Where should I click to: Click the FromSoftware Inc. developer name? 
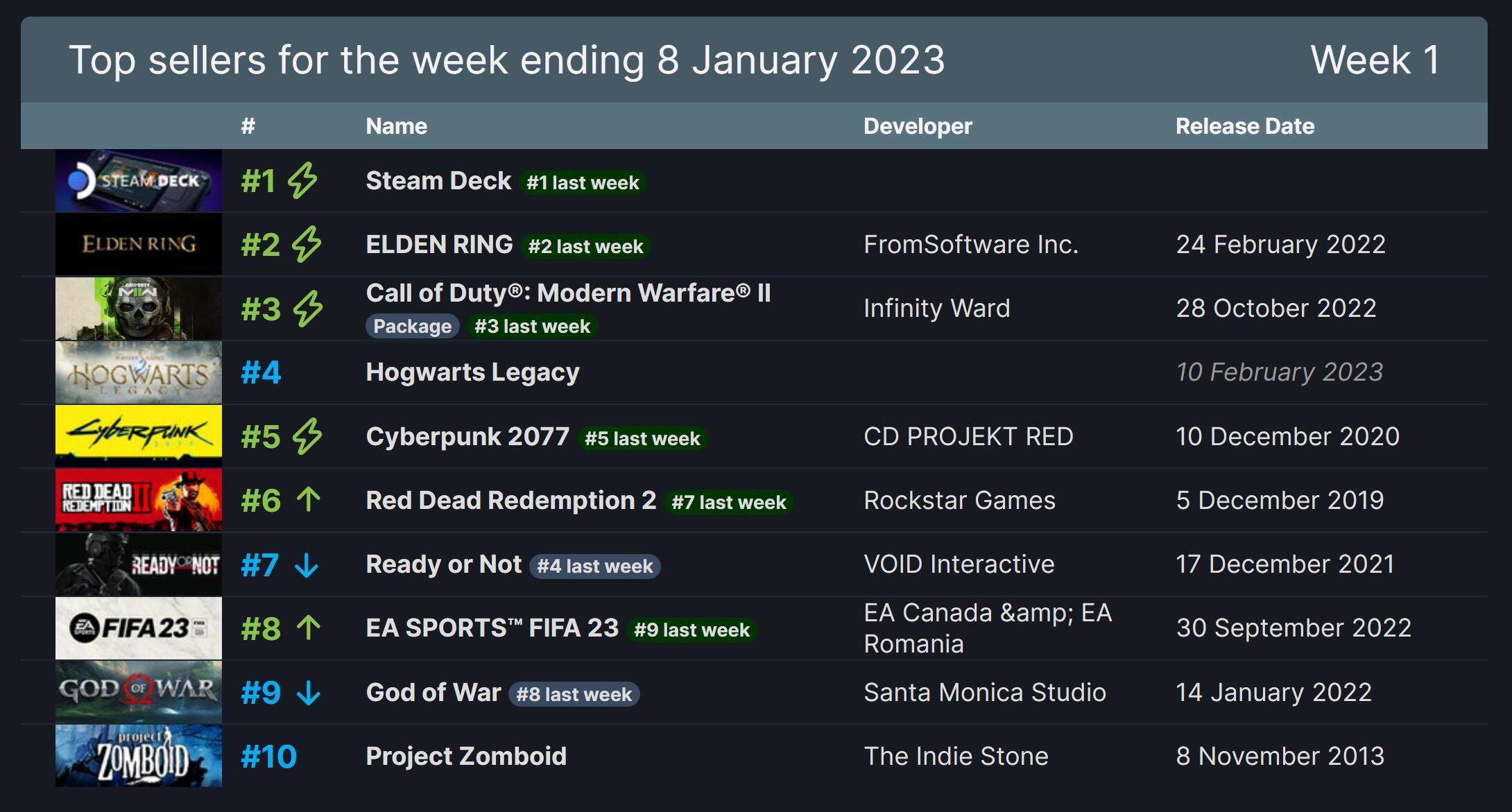coord(971,245)
